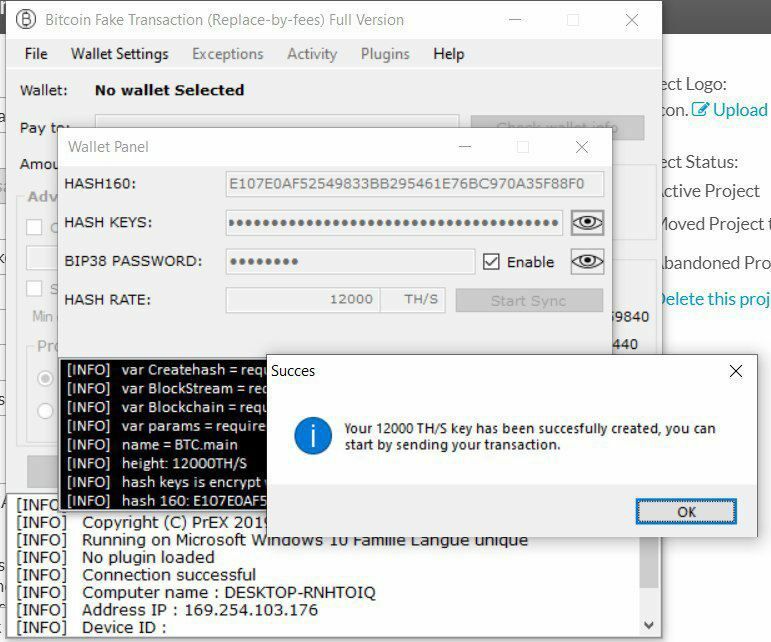Image resolution: width=771 pixels, height=642 pixels.
Task: Click console line 'height: 12000TH/S'
Action: 184,464
